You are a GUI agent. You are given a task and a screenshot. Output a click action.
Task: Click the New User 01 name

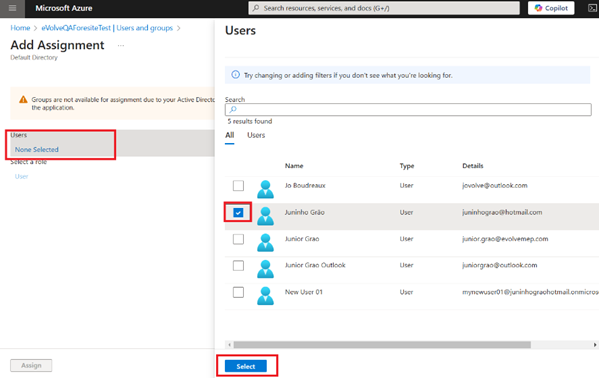[x=304, y=292]
